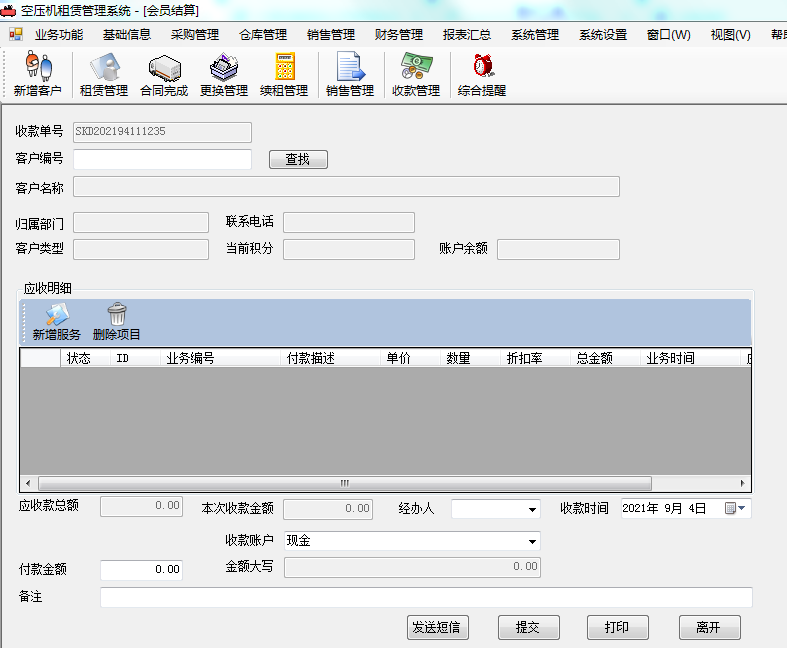The image size is (787, 648).
Task: Click 新增服务 in the 应收明细 panel
Action: (57, 322)
